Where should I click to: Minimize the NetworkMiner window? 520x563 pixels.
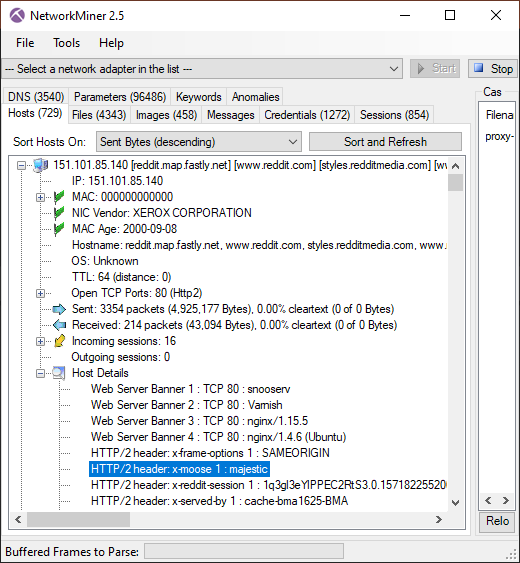coord(405,15)
